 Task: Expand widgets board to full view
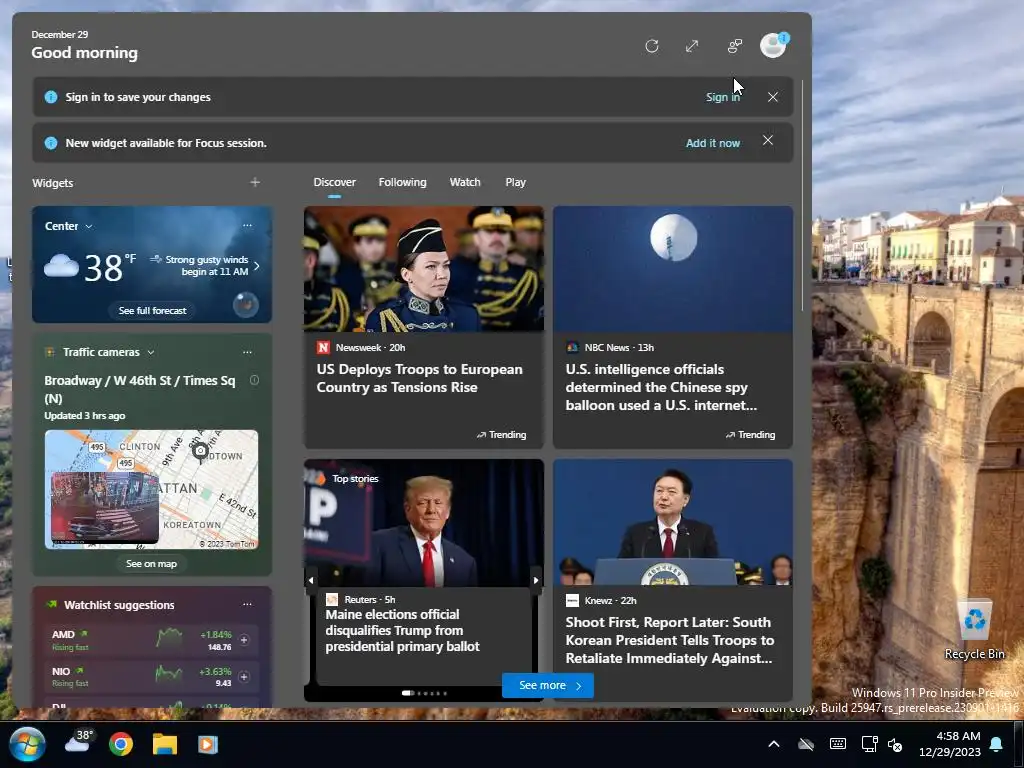pyautogui.click(x=692, y=46)
